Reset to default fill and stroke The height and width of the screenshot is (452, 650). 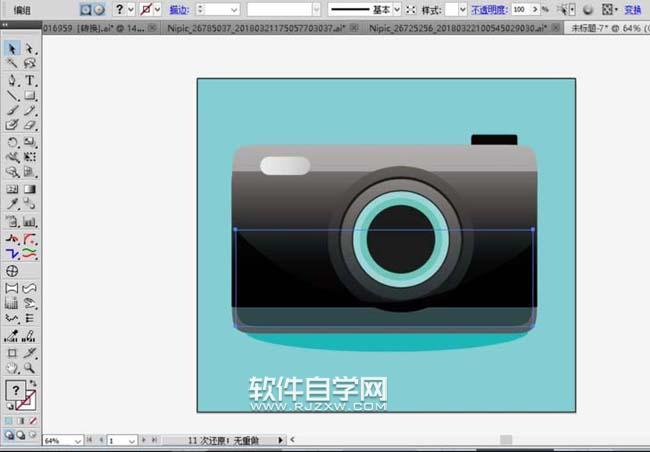coord(9,407)
